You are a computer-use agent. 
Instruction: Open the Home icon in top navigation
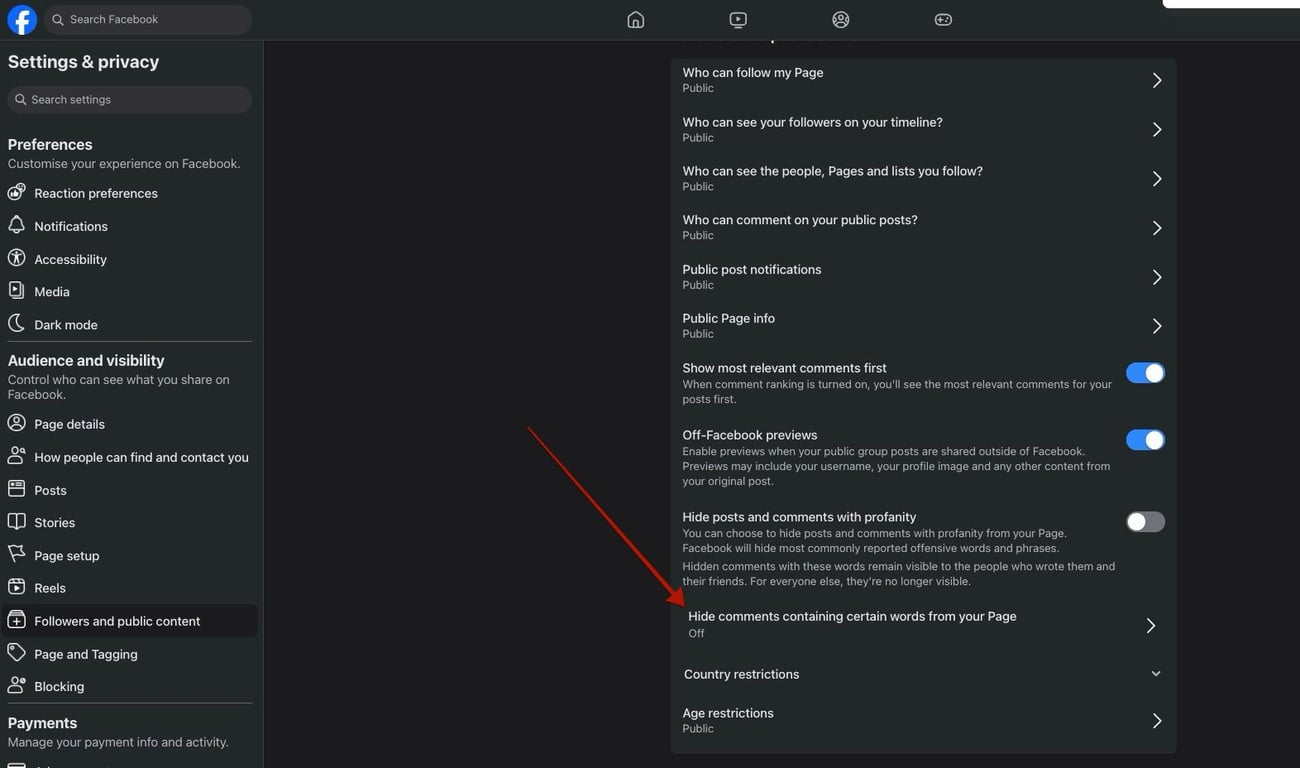(635, 19)
